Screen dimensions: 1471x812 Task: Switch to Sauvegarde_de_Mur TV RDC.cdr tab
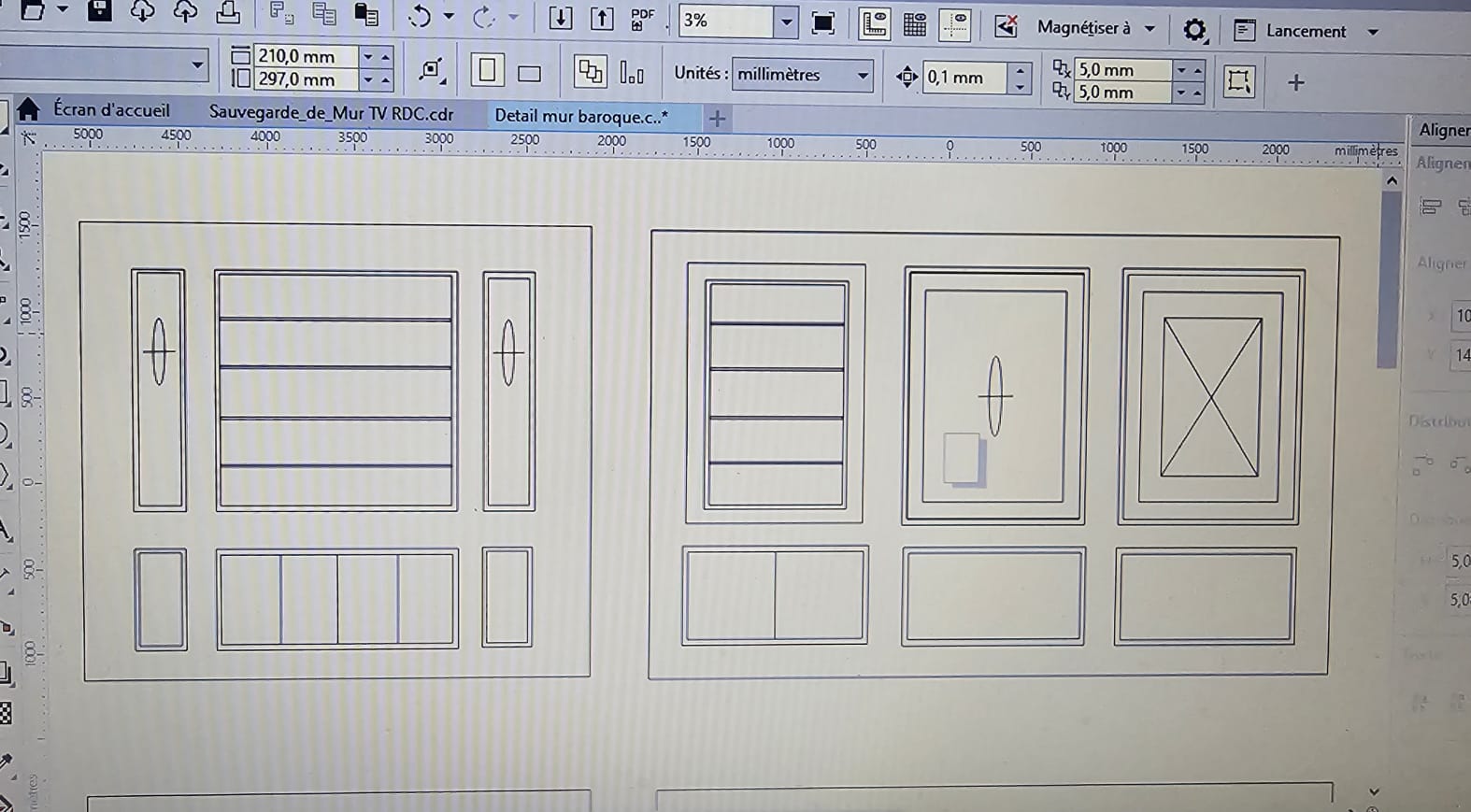point(331,113)
